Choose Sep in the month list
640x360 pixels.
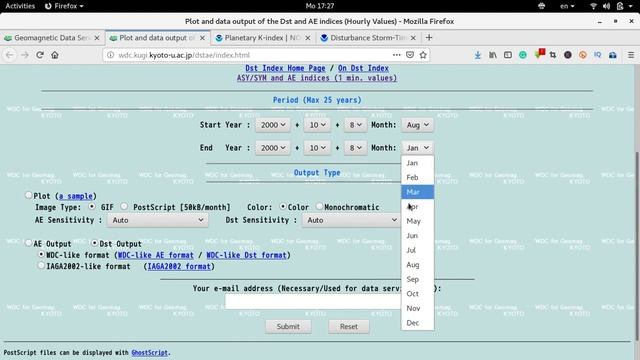417,279
